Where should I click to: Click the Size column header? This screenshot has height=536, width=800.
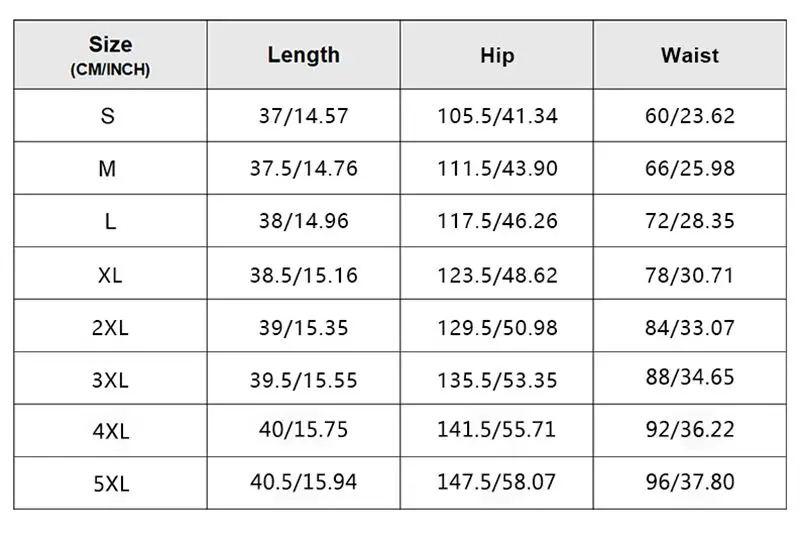point(110,56)
